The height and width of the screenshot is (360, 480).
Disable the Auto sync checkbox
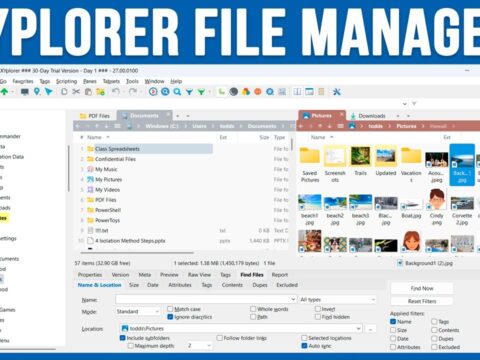coord(304,346)
